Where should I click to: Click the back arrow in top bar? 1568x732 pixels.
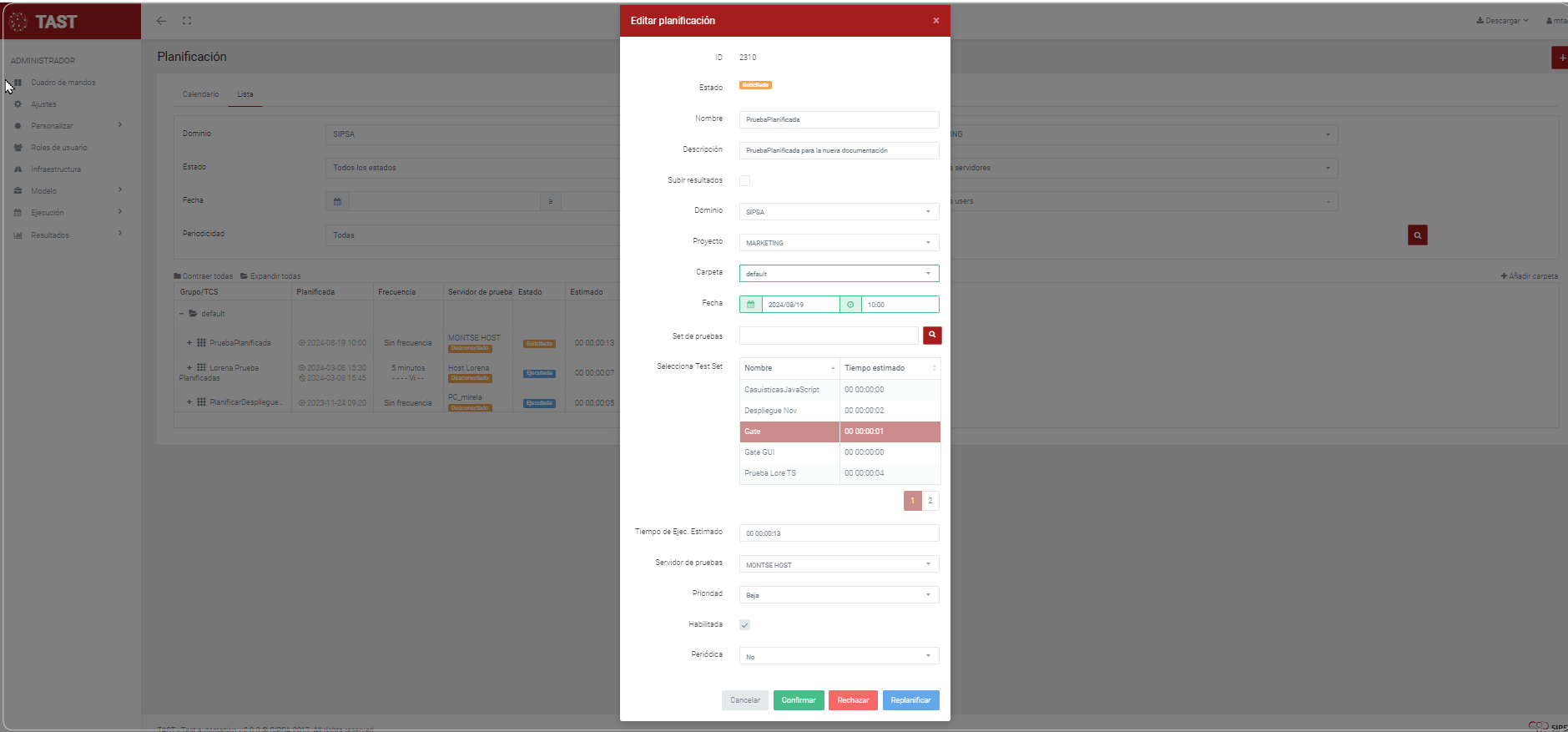[162, 21]
